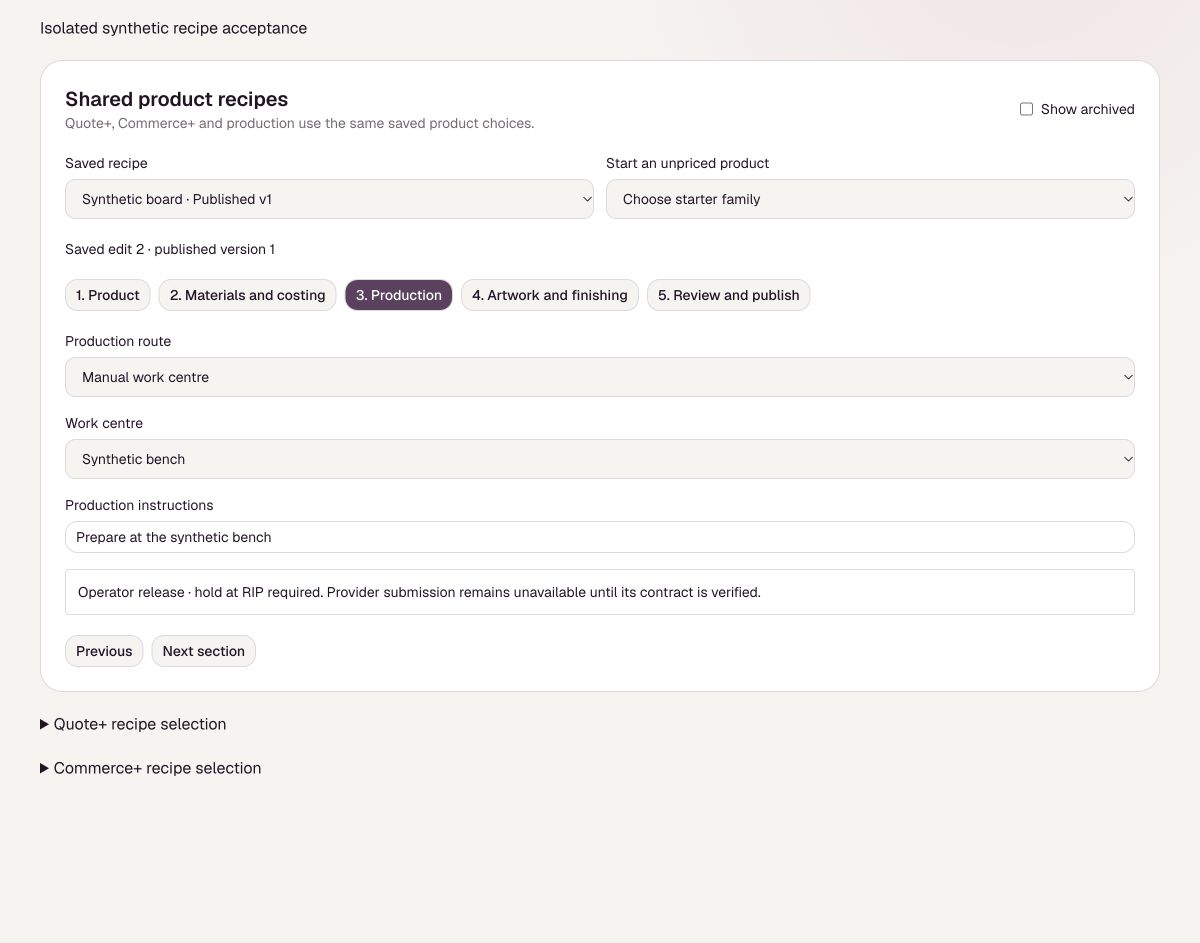The height and width of the screenshot is (943, 1200).
Task: Click the 'Saved edit 2 · published version 1' text
Action: coord(170,249)
